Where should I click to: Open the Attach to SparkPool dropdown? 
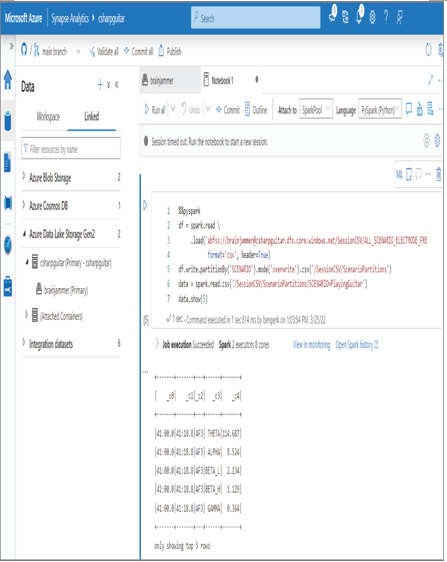pyautogui.click(x=316, y=109)
